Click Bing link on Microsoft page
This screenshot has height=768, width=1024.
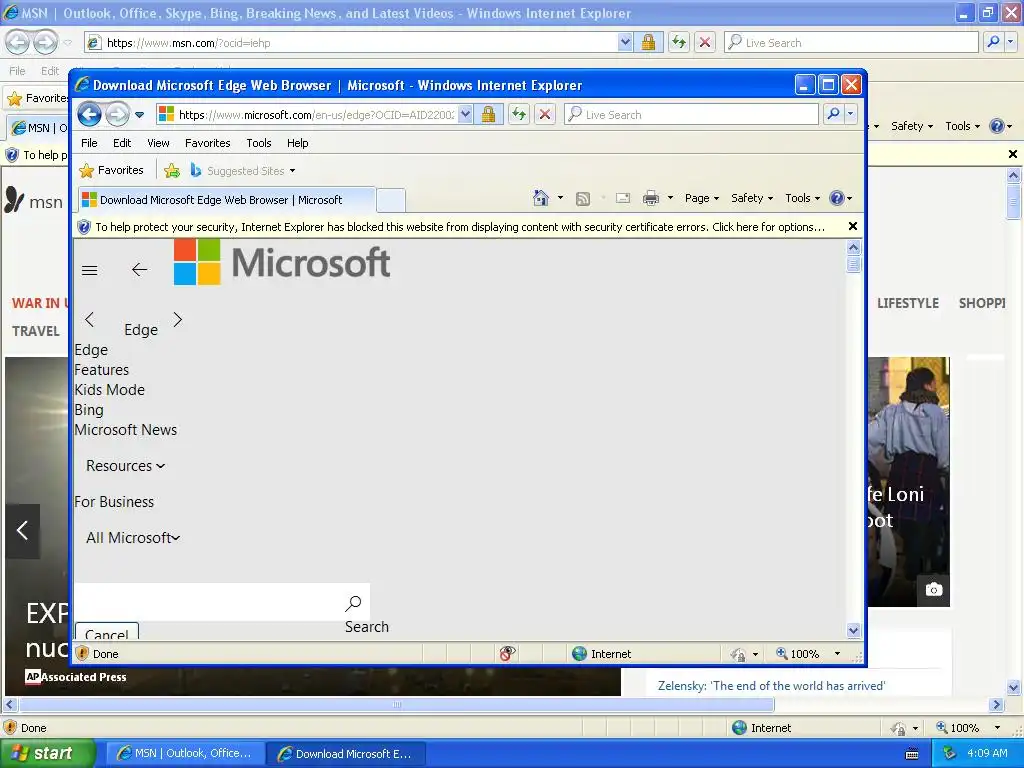coord(89,410)
